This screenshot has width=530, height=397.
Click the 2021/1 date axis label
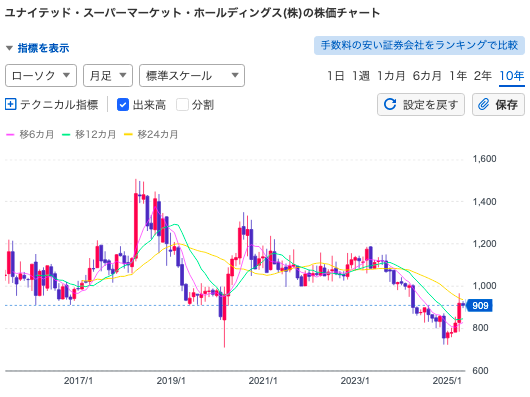click(263, 381)
